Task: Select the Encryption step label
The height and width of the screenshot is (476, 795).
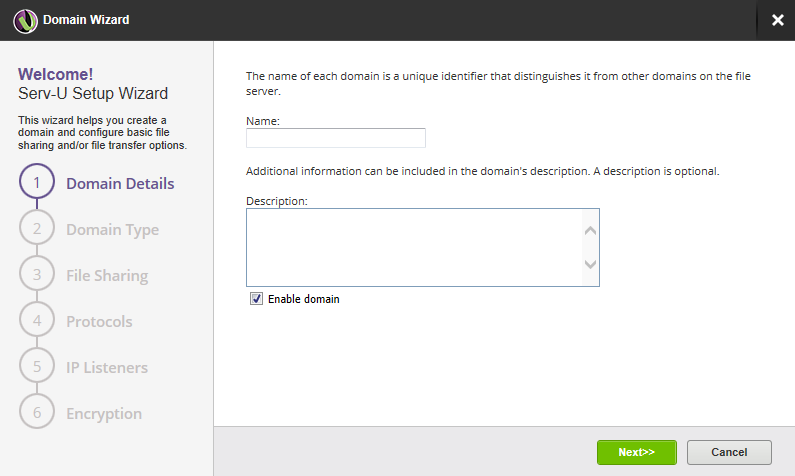Action: pos(104,414)
